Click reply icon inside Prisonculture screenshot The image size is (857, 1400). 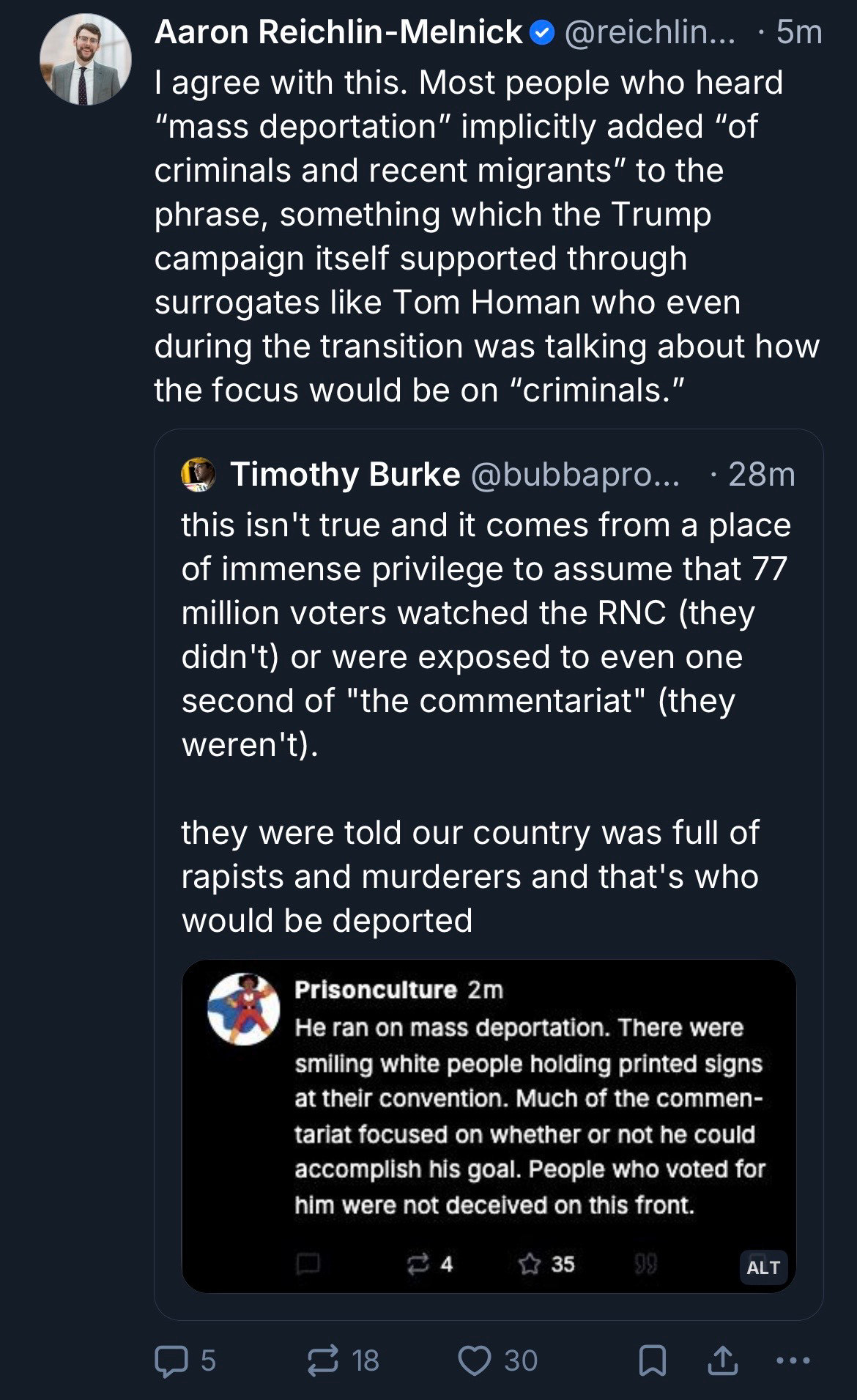[x=308, y=1264]
